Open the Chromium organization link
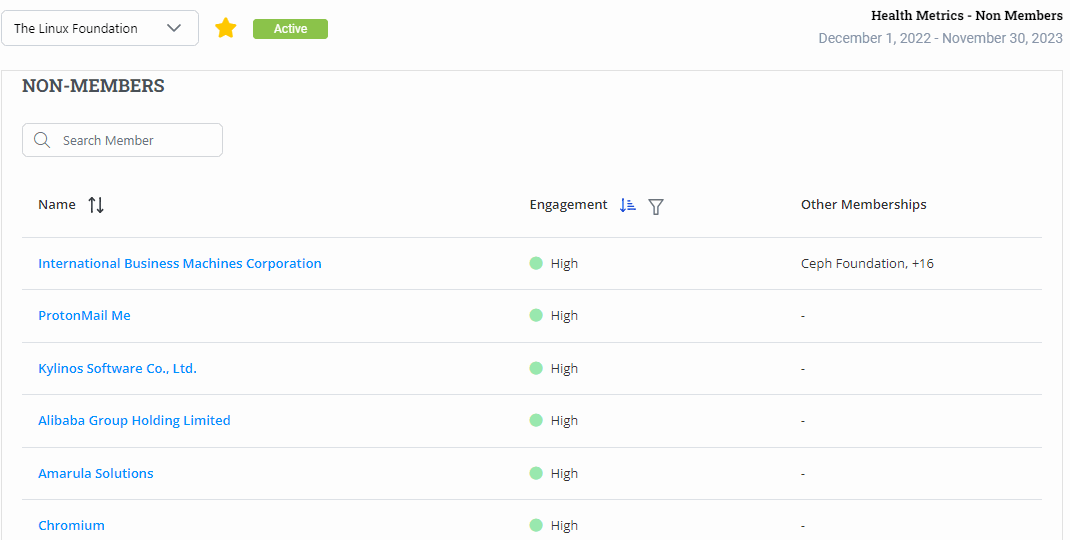1070x540 pixels. pos(71,525)
